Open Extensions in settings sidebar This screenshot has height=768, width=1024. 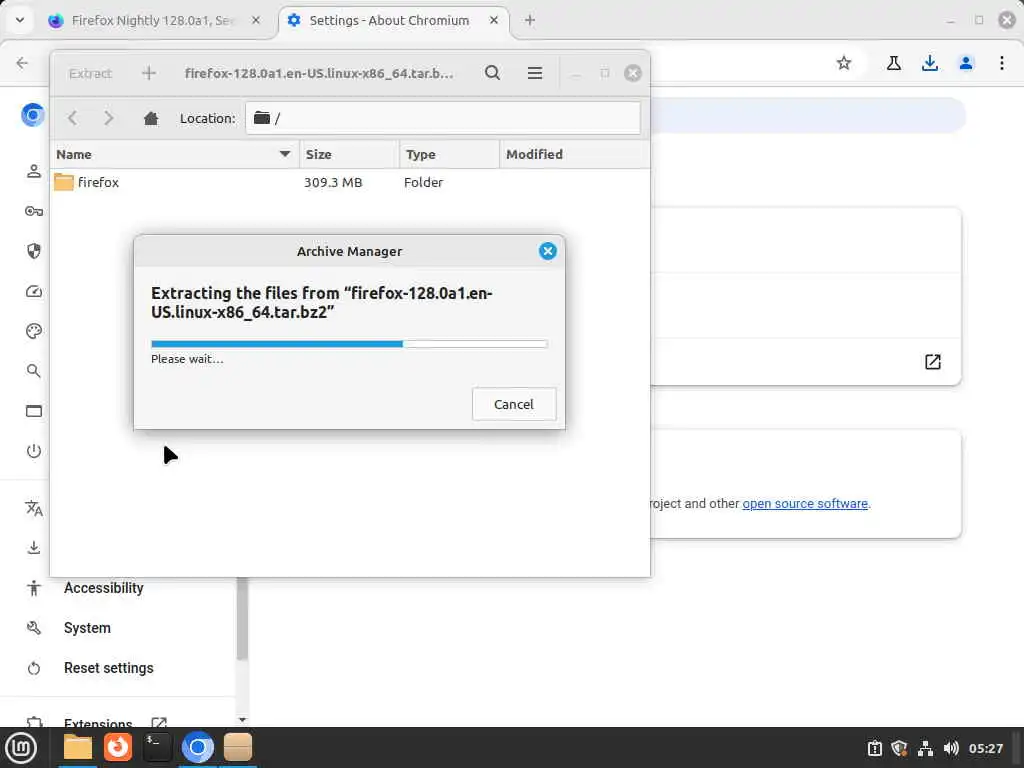point(98,722)
